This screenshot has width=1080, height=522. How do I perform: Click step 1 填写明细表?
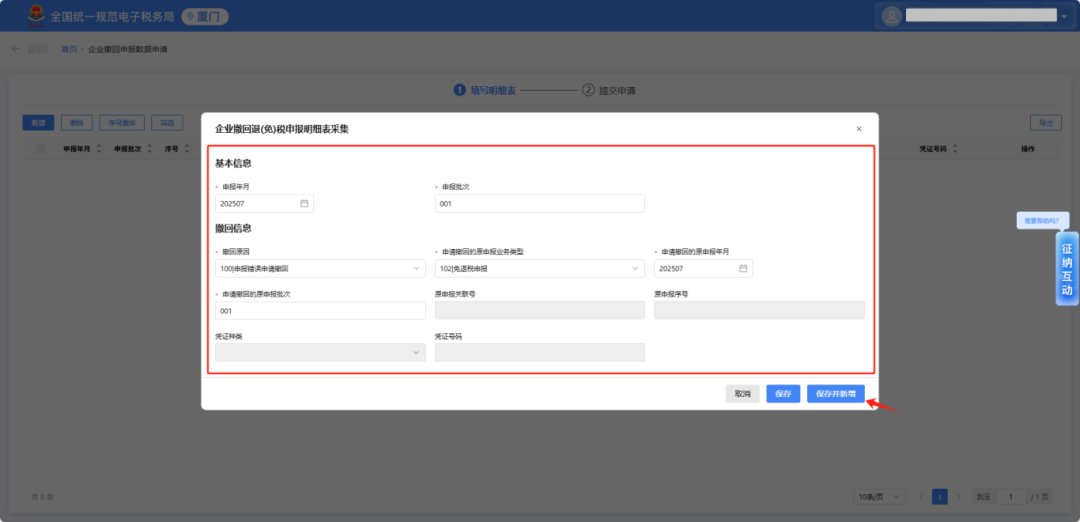point(485,90)
